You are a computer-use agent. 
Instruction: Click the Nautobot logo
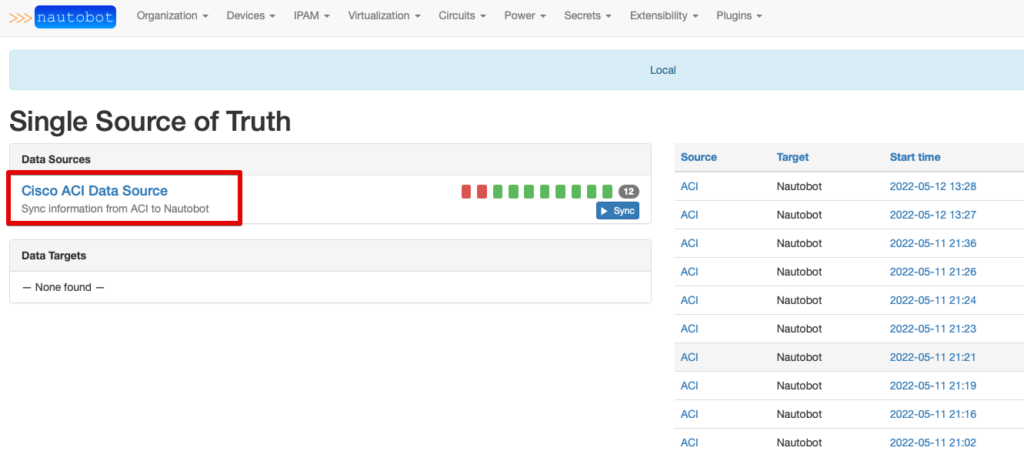pyautogui.click(x=63, y=16)
